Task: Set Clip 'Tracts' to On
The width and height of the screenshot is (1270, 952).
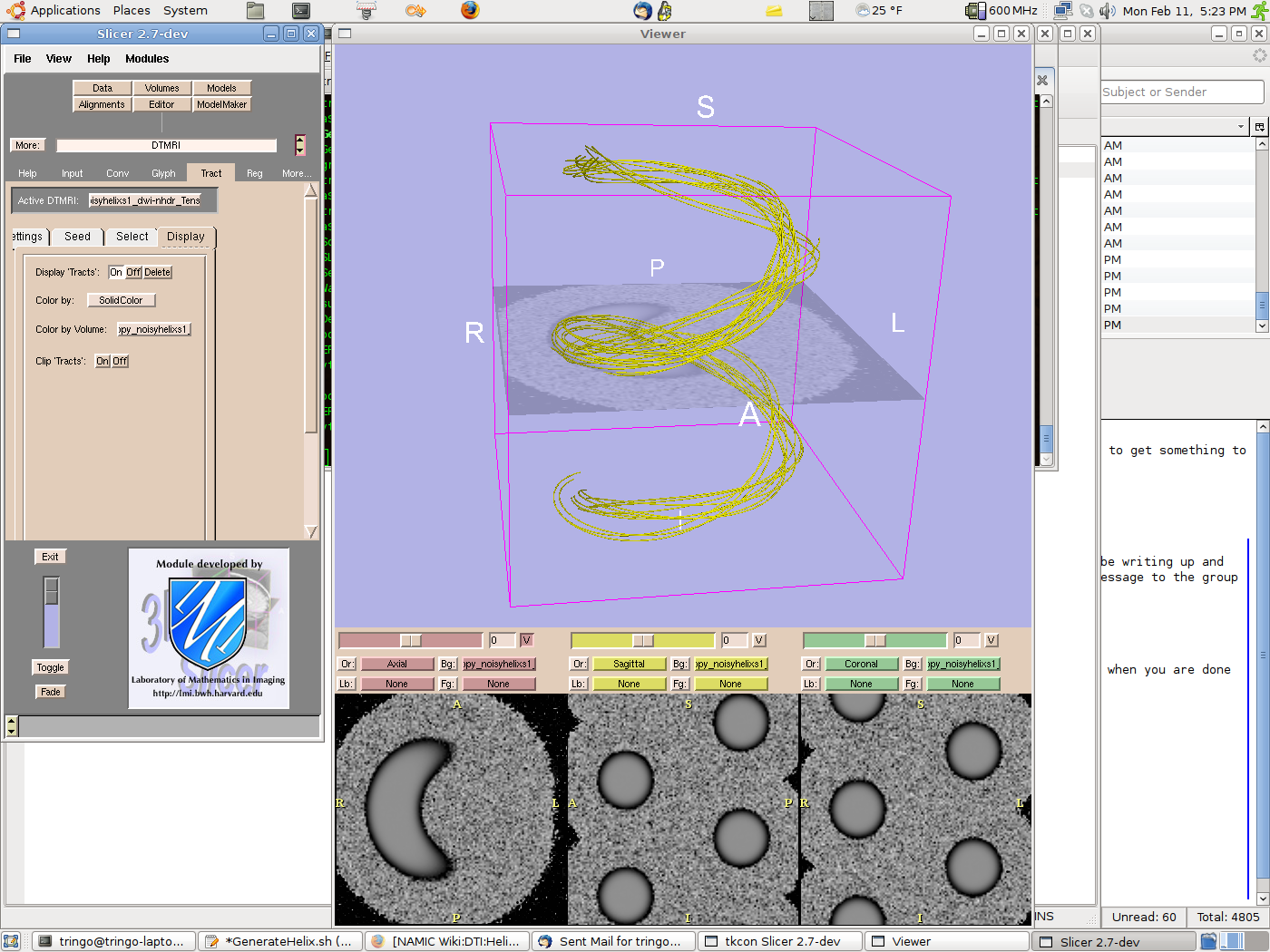Action: (103, 361)
